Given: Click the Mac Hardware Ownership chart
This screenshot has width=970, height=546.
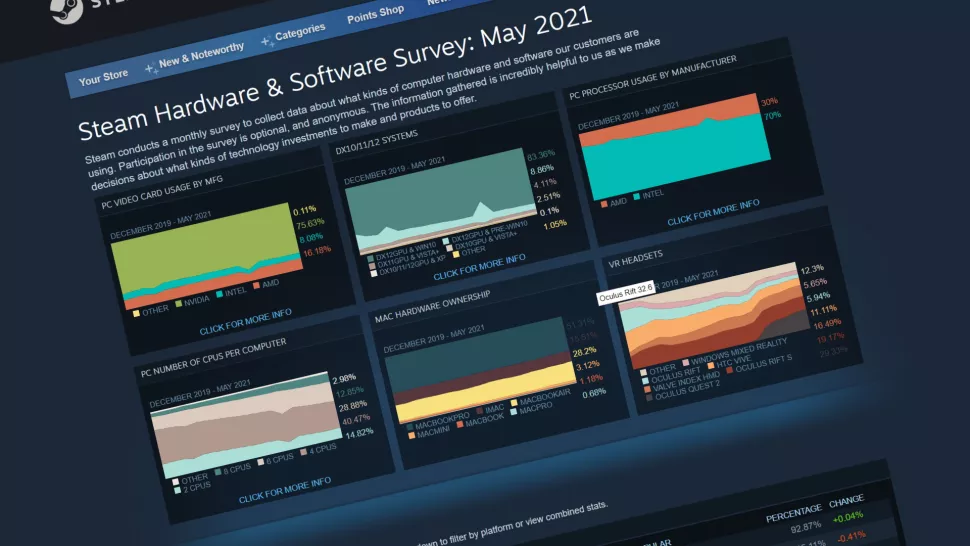Looking at the screenshot, I should coord(481,370).
